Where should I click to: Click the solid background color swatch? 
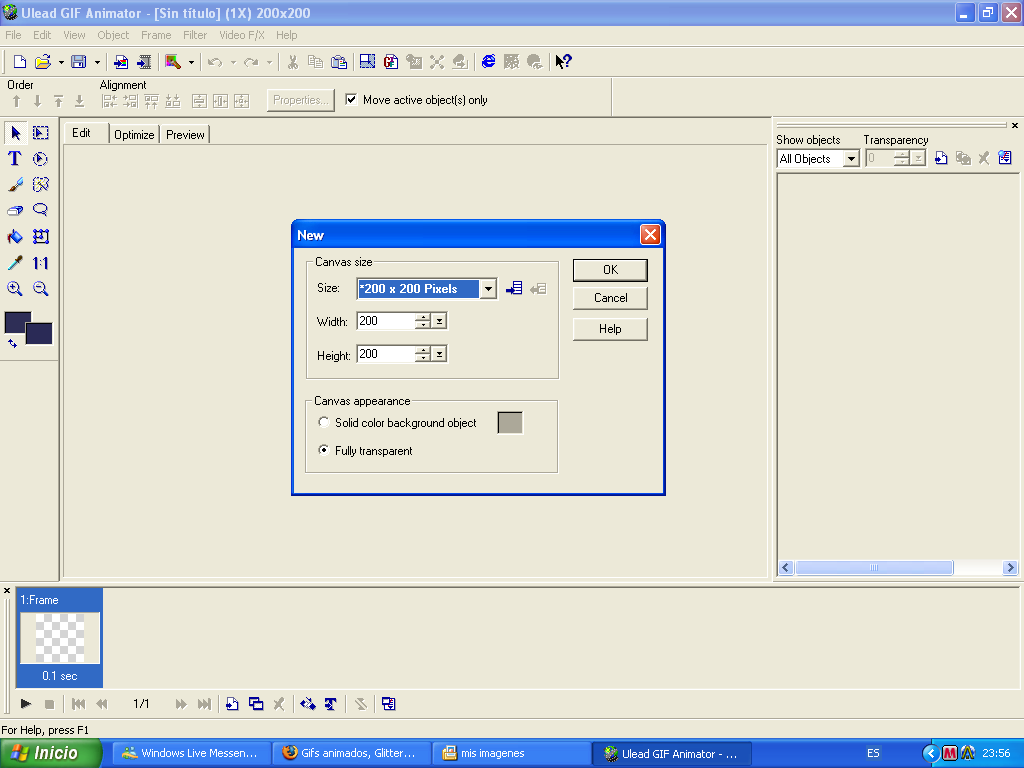pyautogui.click(x=510, y=423)
